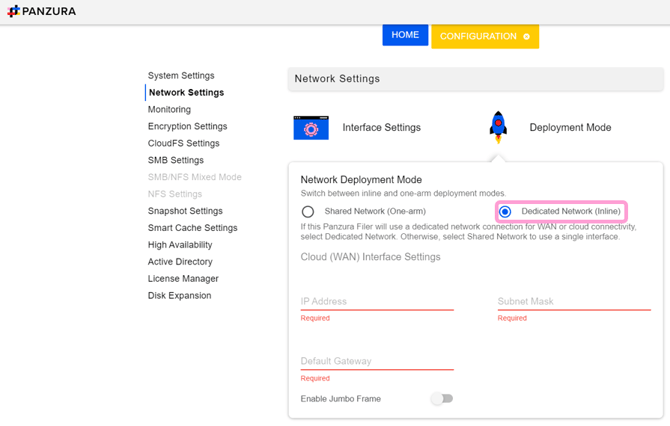Click Cloud (WAN) Interface Settings heading
Screen dimensions: 670x426
pyautogui.click(x=370, y=257)
